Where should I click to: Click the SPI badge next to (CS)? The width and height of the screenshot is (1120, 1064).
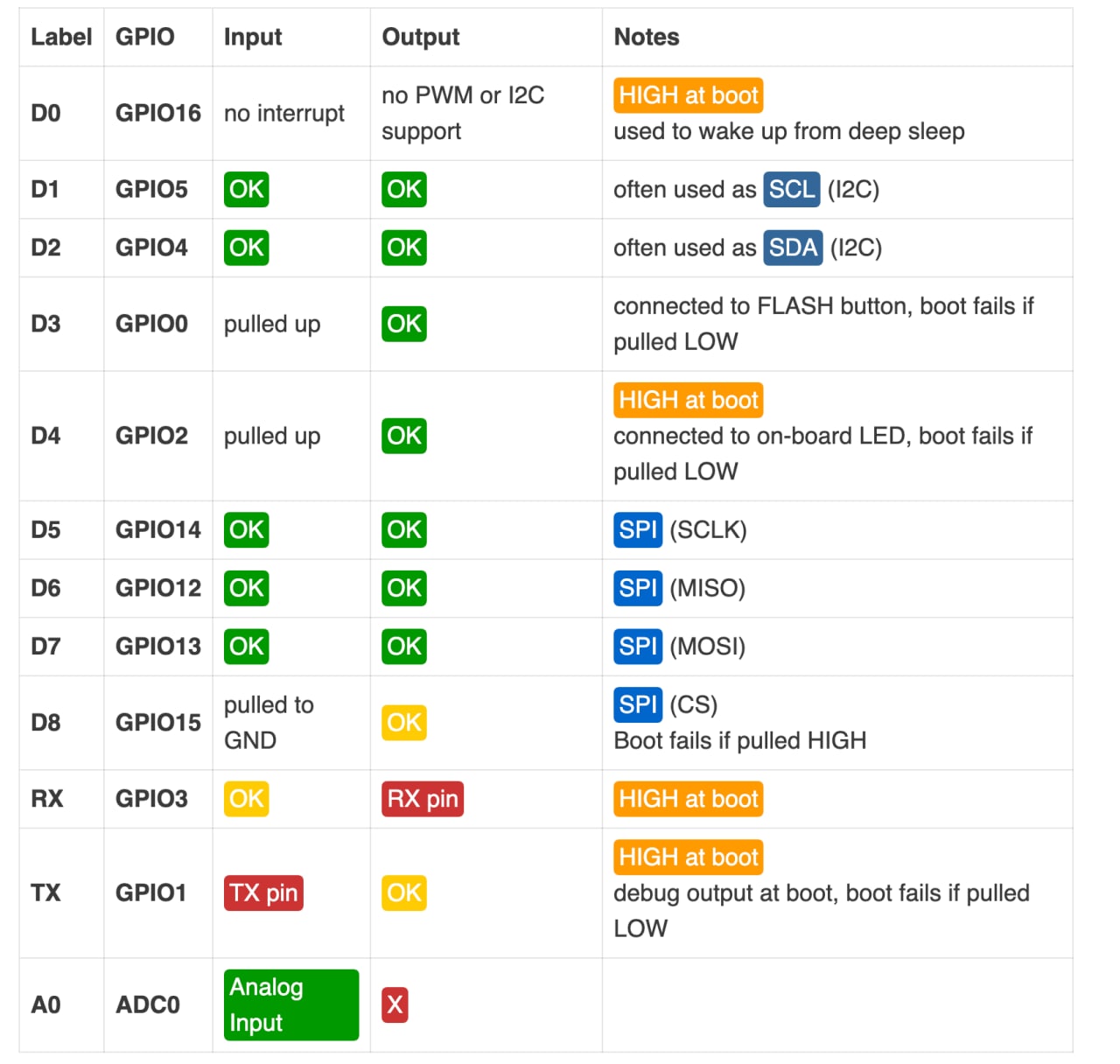point(638,704)
